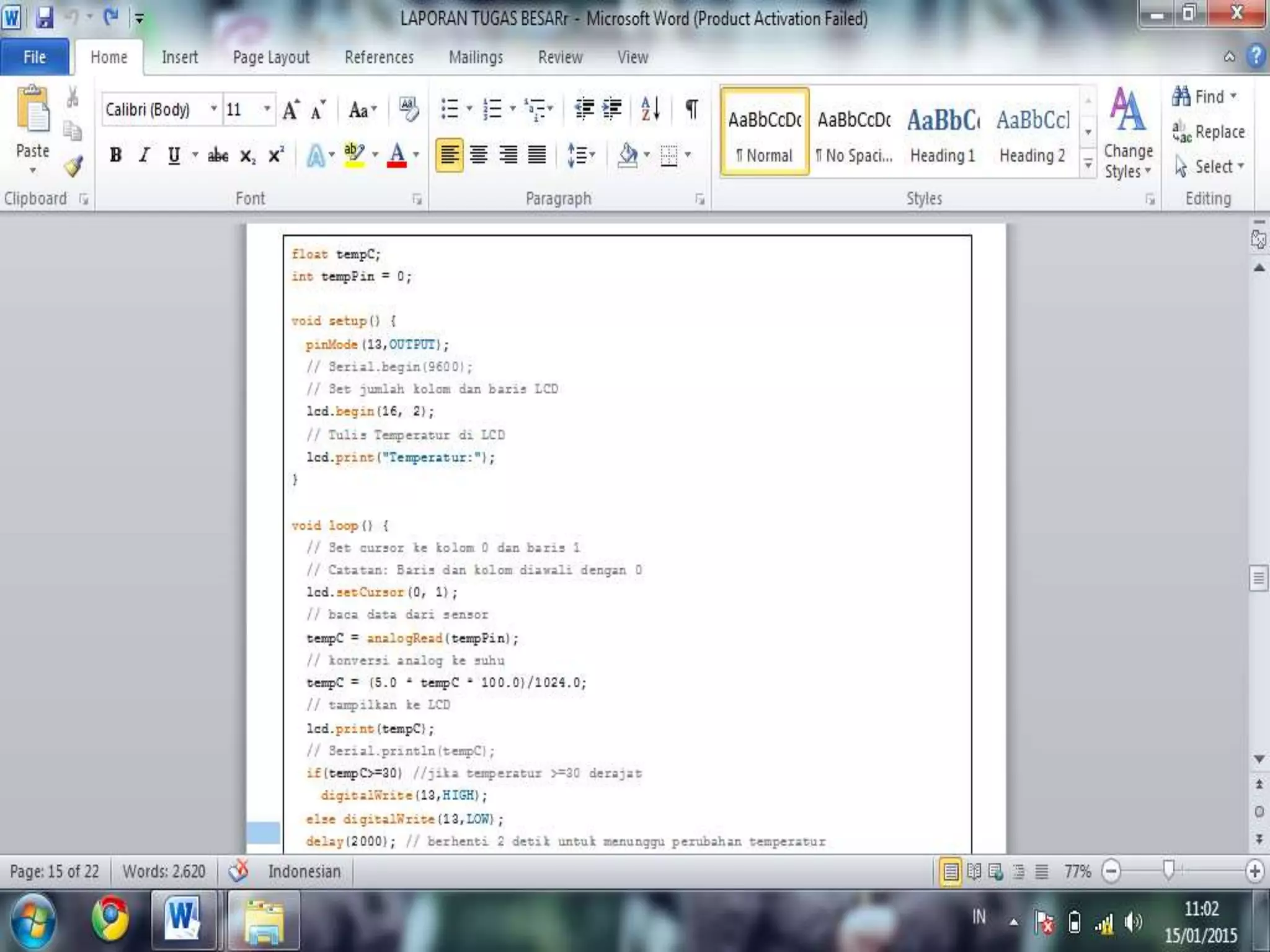Click the Clear Formatting icon

click(x=408, y=110)
